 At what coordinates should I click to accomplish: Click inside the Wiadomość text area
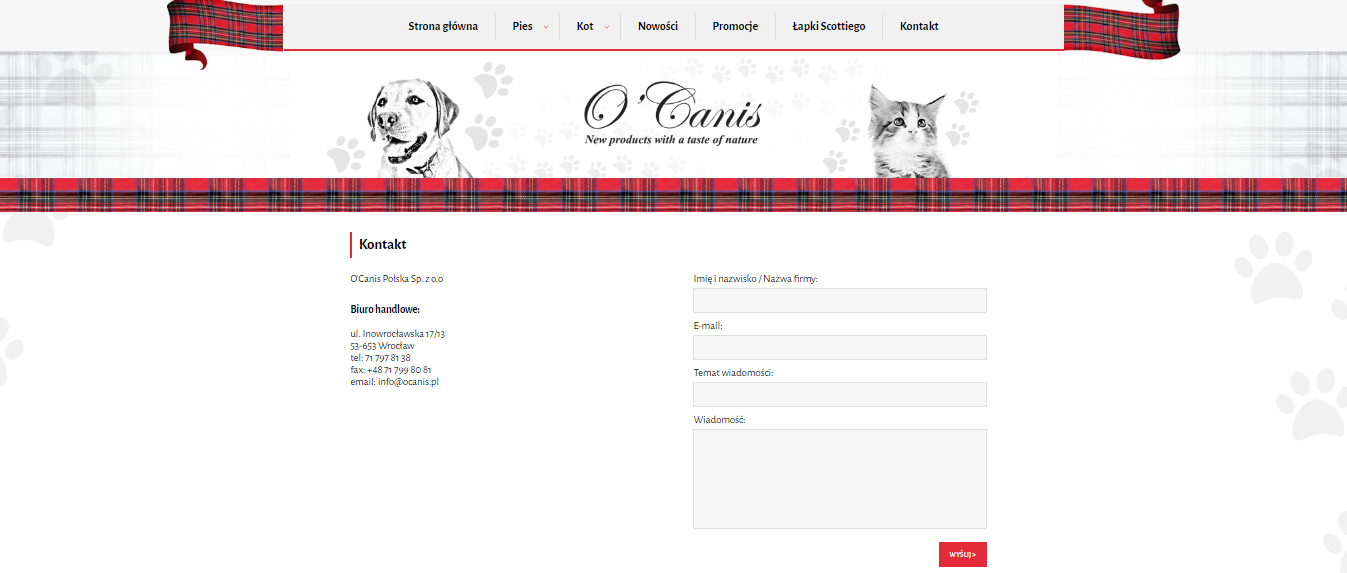[x=840, y=479]
